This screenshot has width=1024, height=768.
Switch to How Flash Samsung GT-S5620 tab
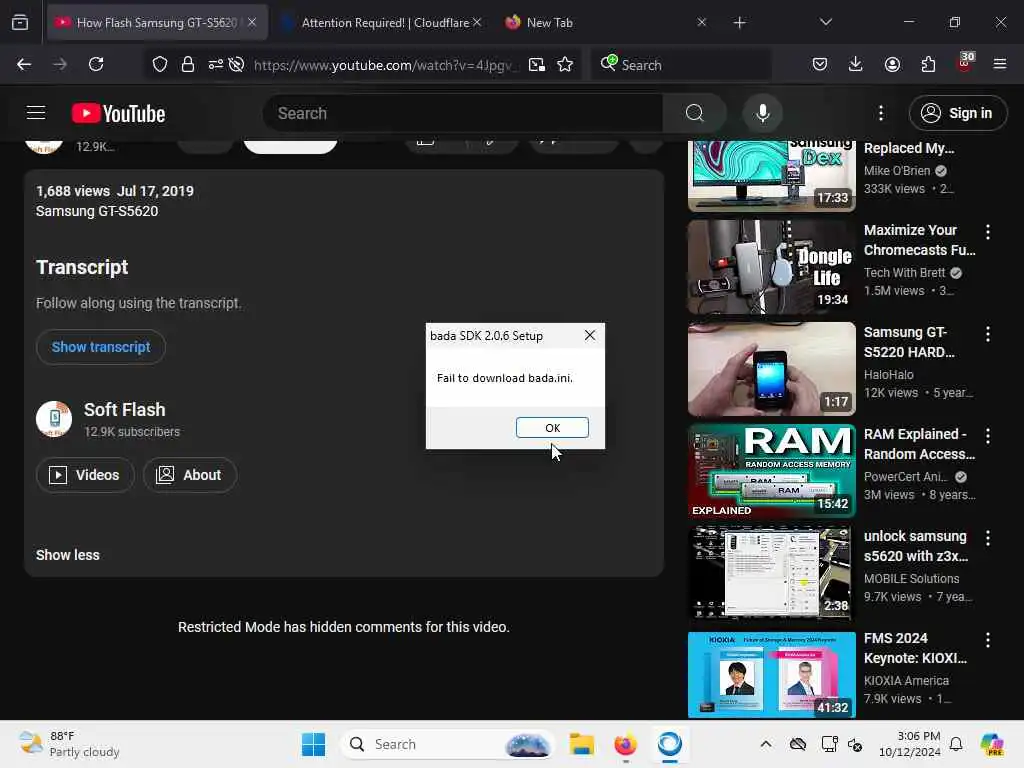tap(157, 22)
